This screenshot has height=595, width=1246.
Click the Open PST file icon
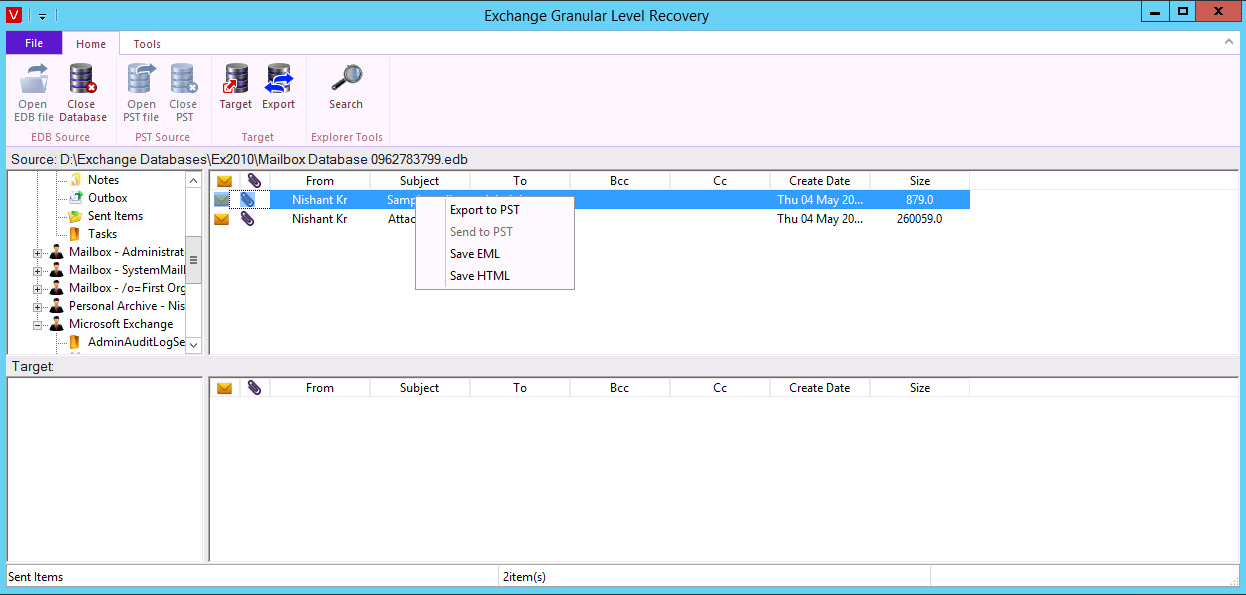tap(141, 79)
